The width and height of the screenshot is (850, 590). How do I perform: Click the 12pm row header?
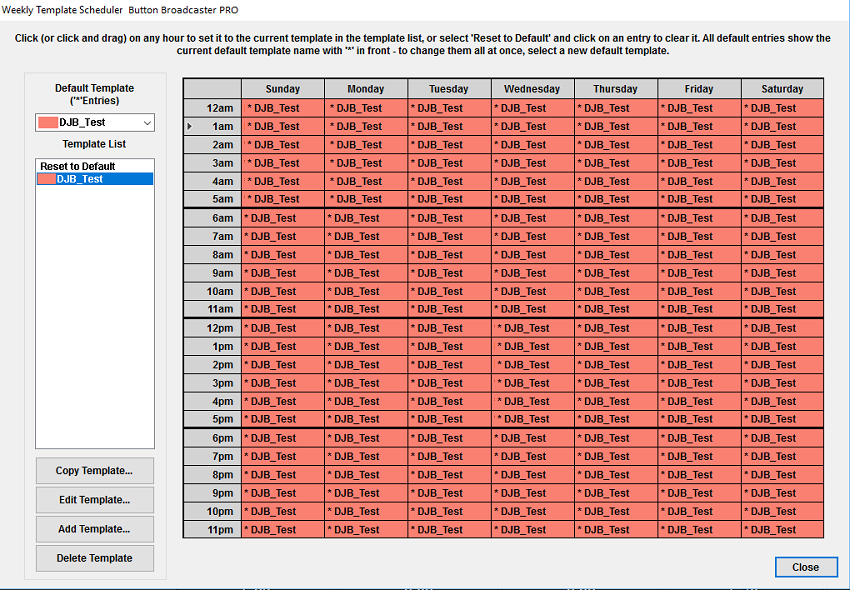point(212,328)
